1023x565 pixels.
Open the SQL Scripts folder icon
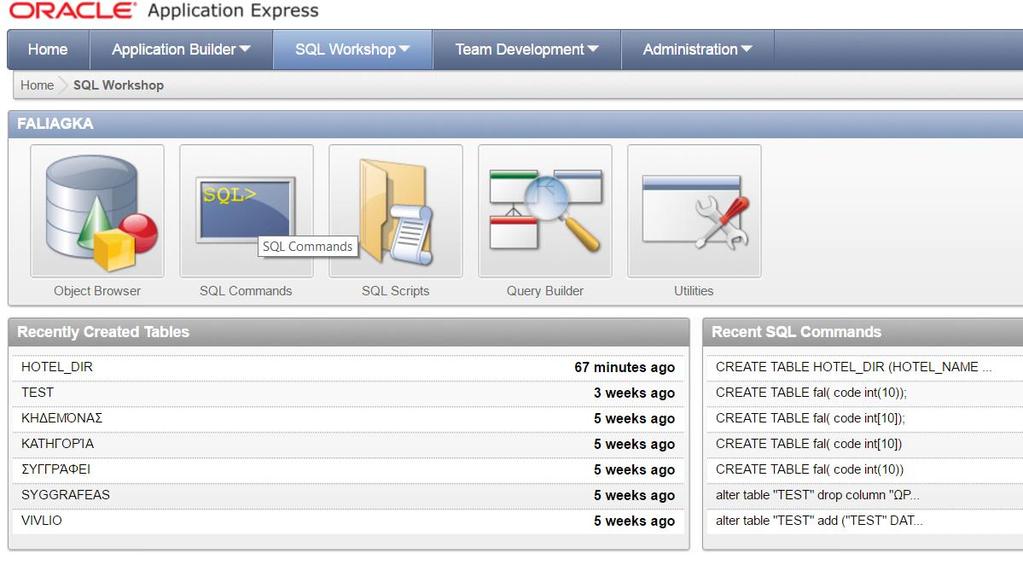pos(395,211)
